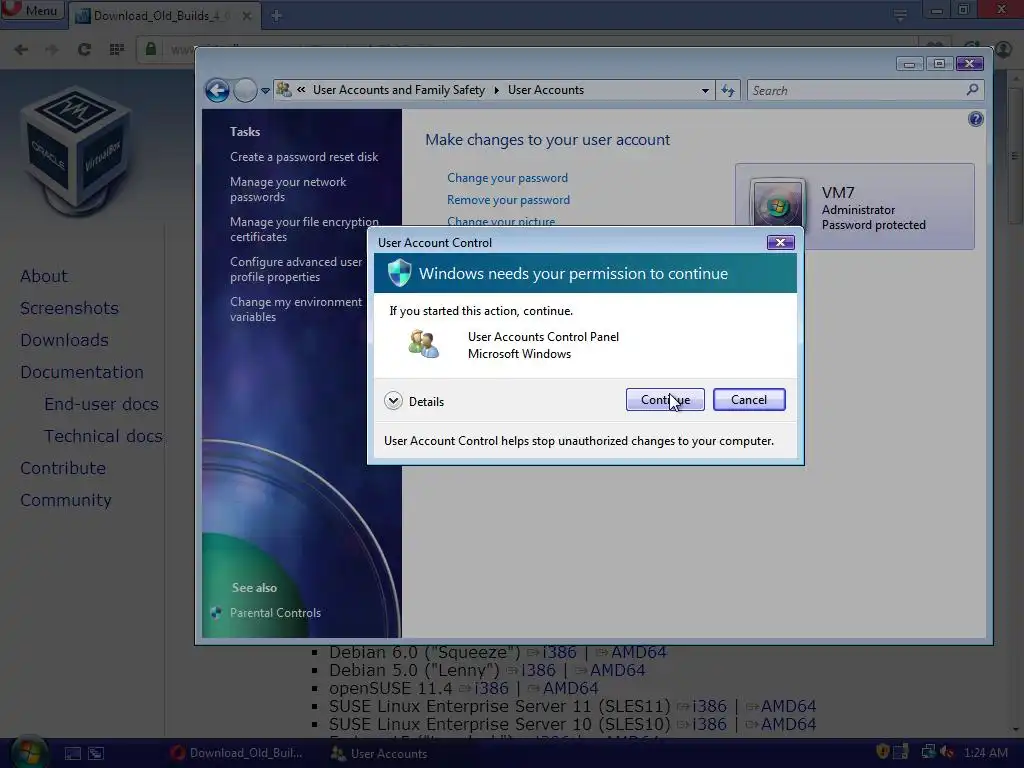This screenshot has height=768, width=1024.
Task: Click i386 link for SLES10
Action: coord(709,724)
